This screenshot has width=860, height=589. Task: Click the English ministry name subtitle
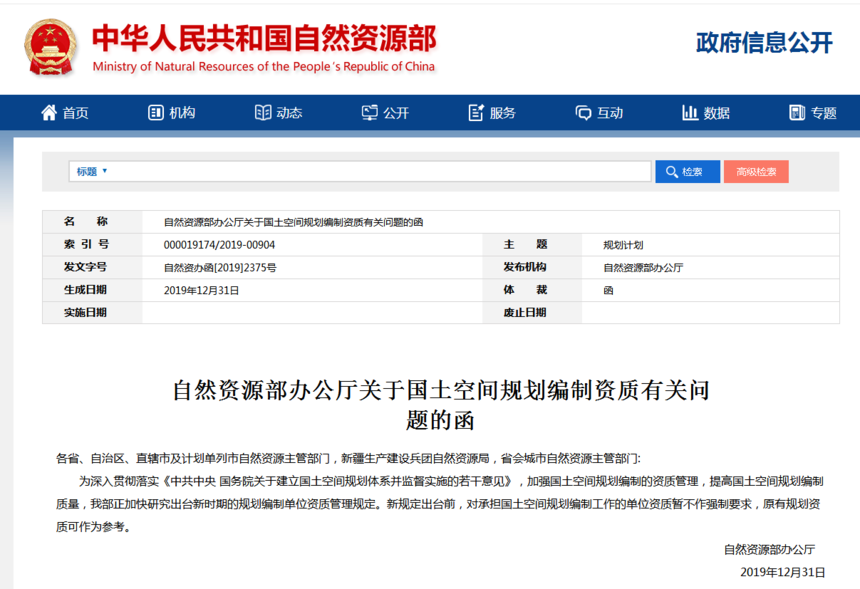click(263, 66)
